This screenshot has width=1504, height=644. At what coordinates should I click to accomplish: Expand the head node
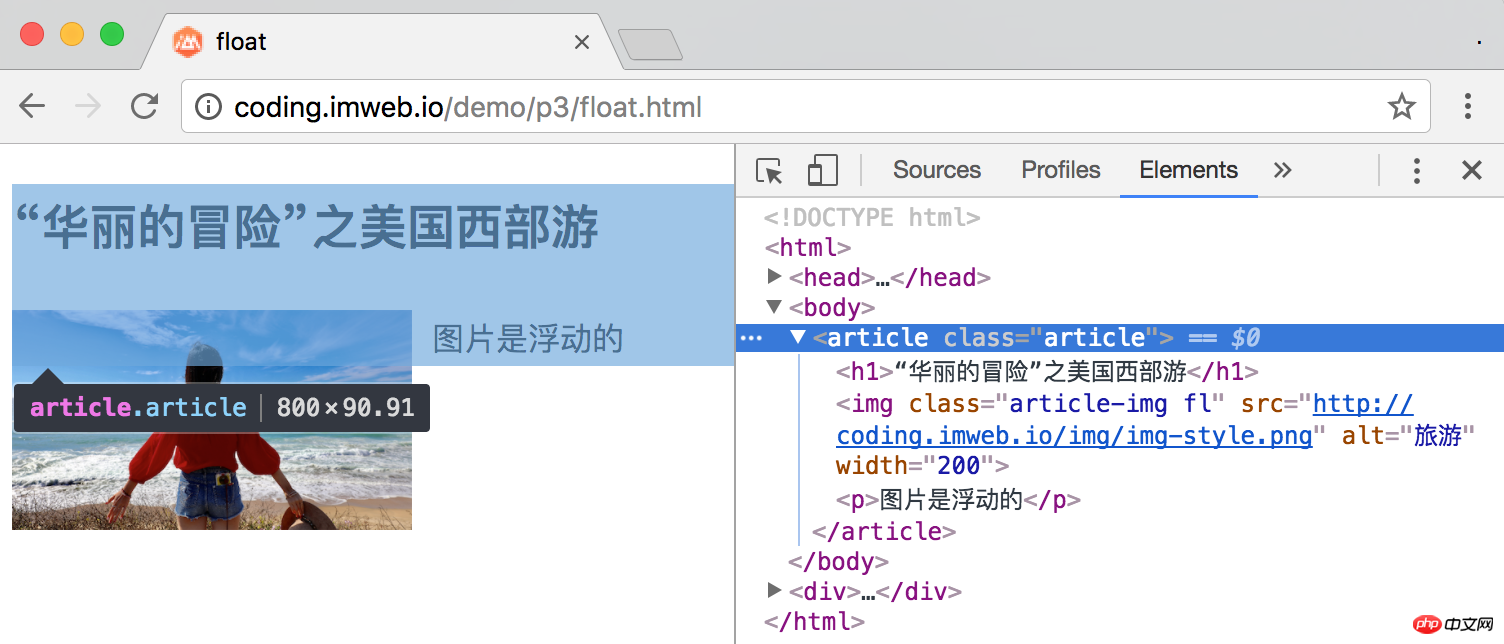[774, 276]
